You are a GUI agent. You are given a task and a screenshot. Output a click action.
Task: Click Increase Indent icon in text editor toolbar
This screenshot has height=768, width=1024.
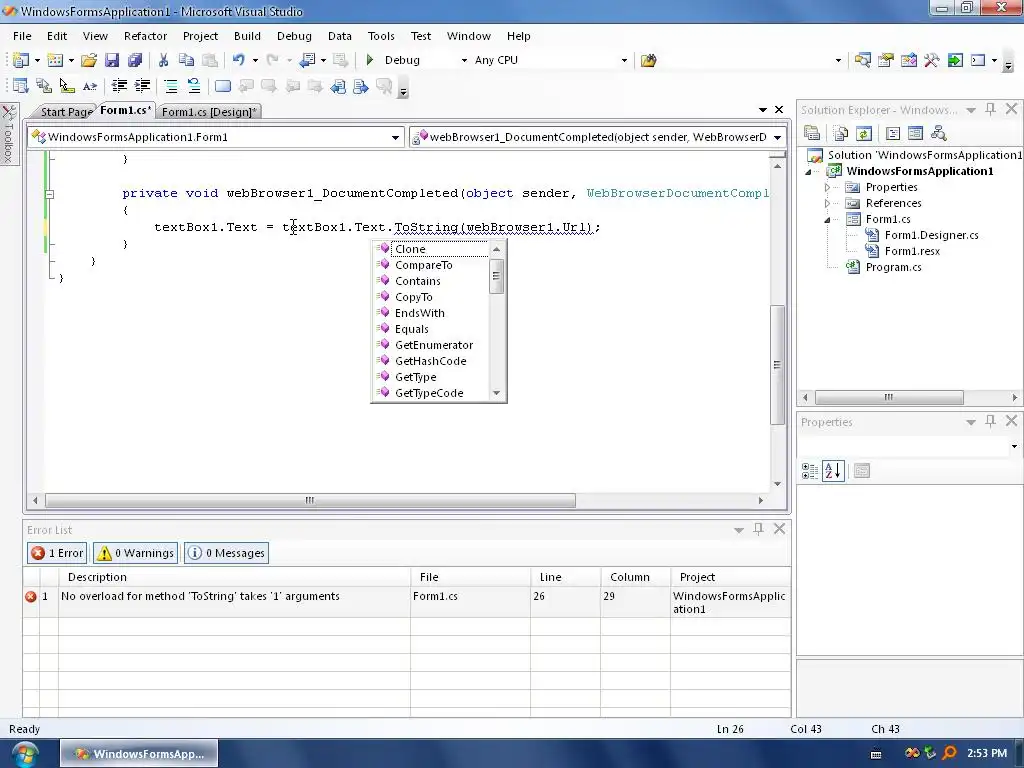tap(142, 86)
